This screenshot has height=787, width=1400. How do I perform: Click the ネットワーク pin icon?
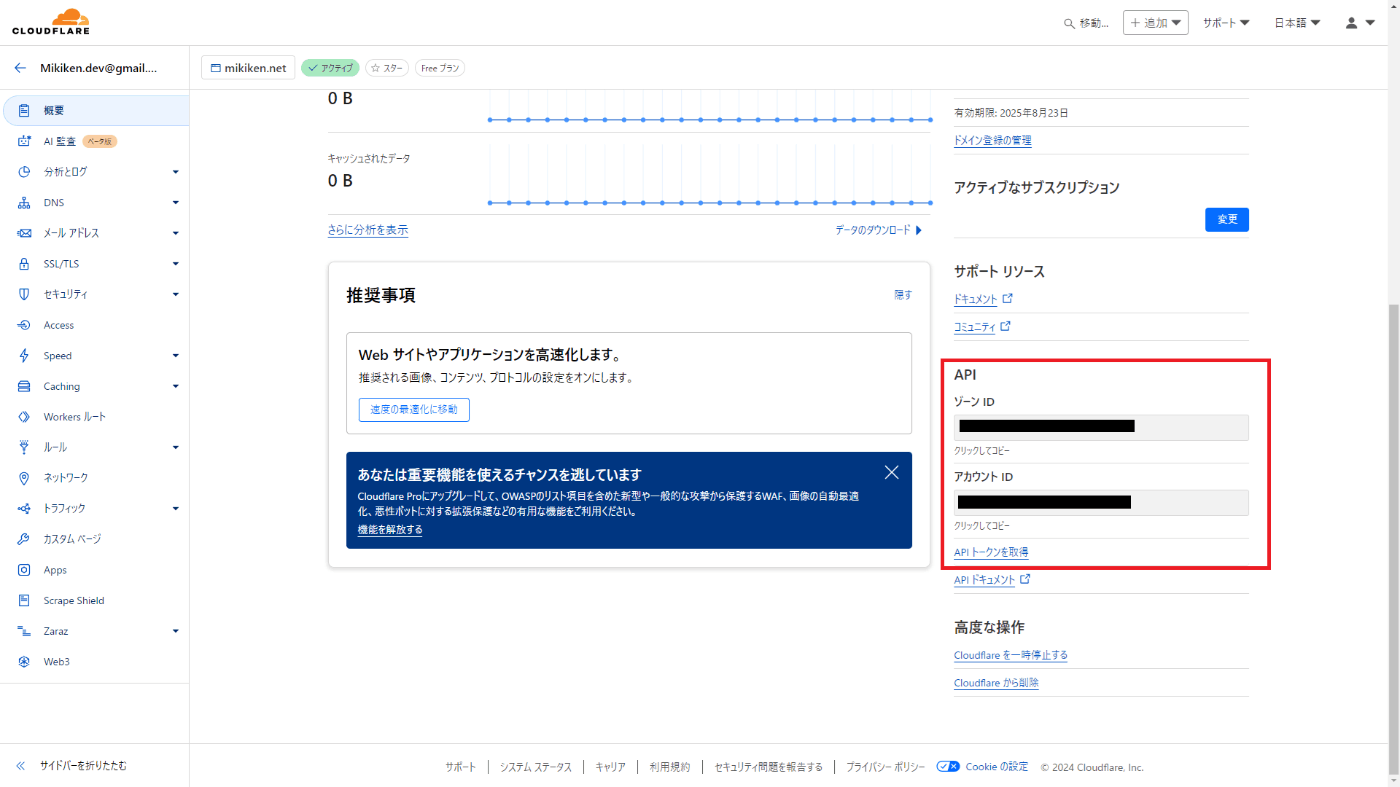click(x=24, y=478)
